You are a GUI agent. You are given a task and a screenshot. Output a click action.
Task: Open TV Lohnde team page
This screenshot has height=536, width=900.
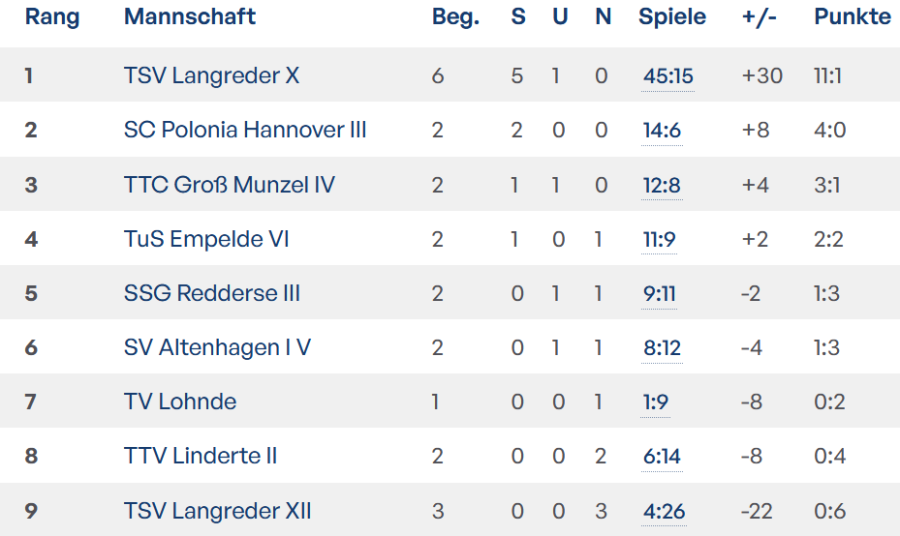coord(180,402)
